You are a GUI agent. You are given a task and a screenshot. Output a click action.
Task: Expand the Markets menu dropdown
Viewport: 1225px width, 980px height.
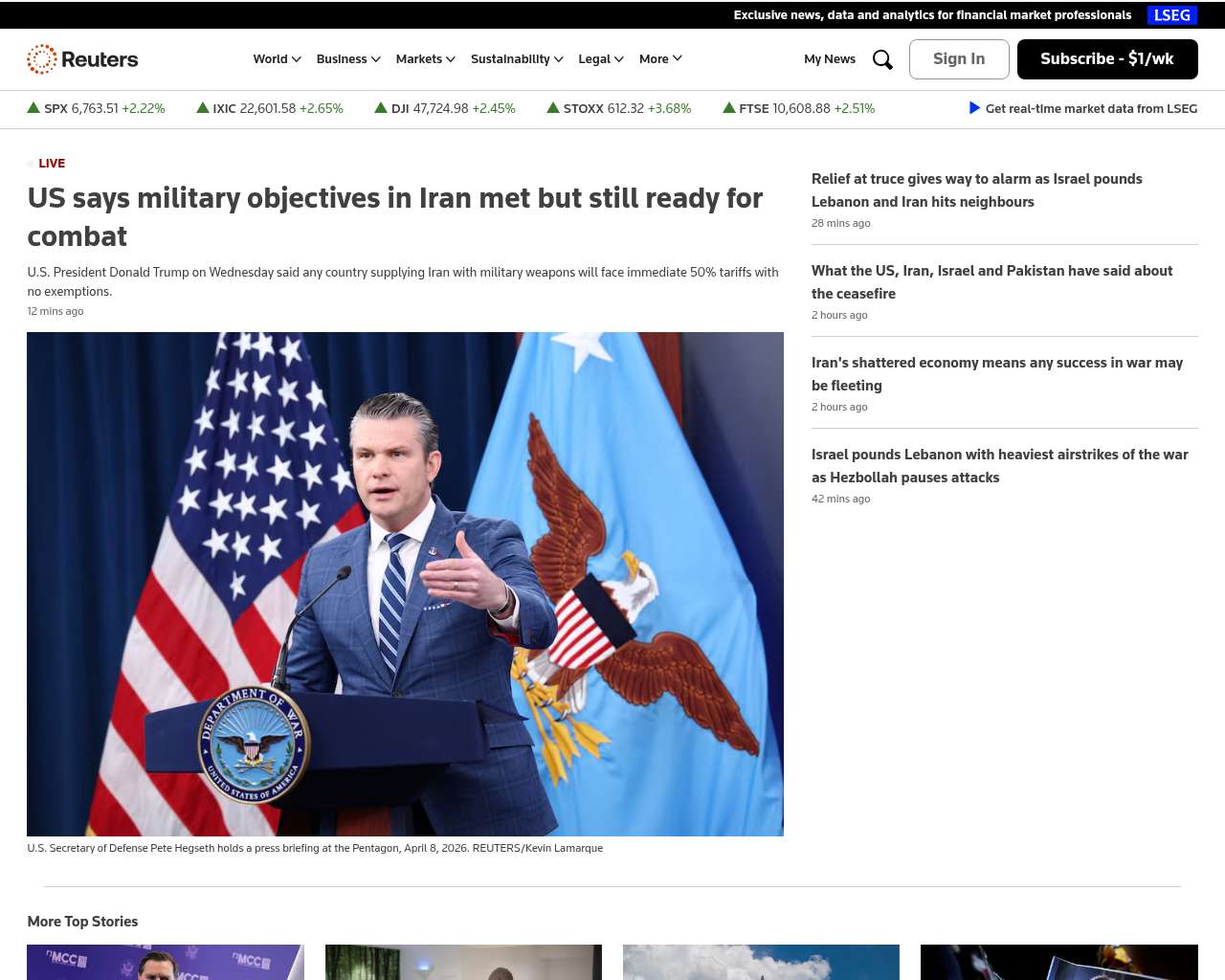point(425,59)
